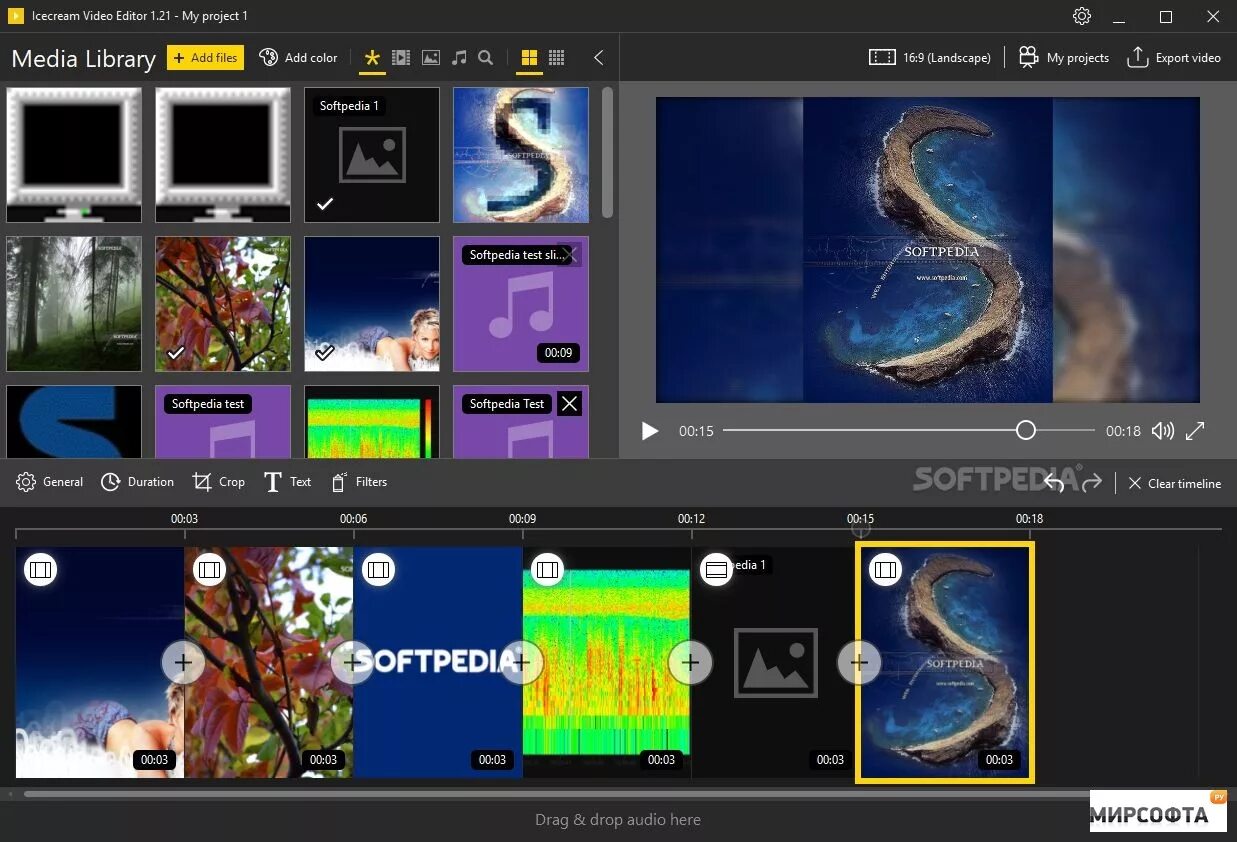This screenshot has width=1237, height=842.
Task: Click Export video
Action: 1174,57
